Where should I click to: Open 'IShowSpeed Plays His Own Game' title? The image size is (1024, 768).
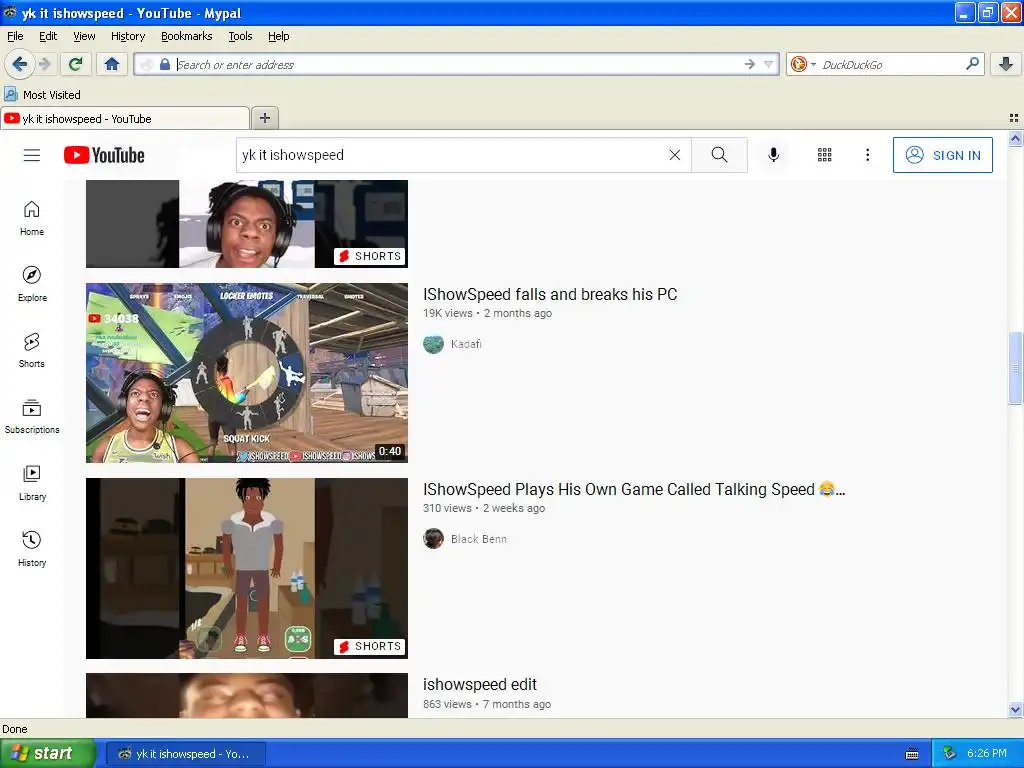(633, 490)
